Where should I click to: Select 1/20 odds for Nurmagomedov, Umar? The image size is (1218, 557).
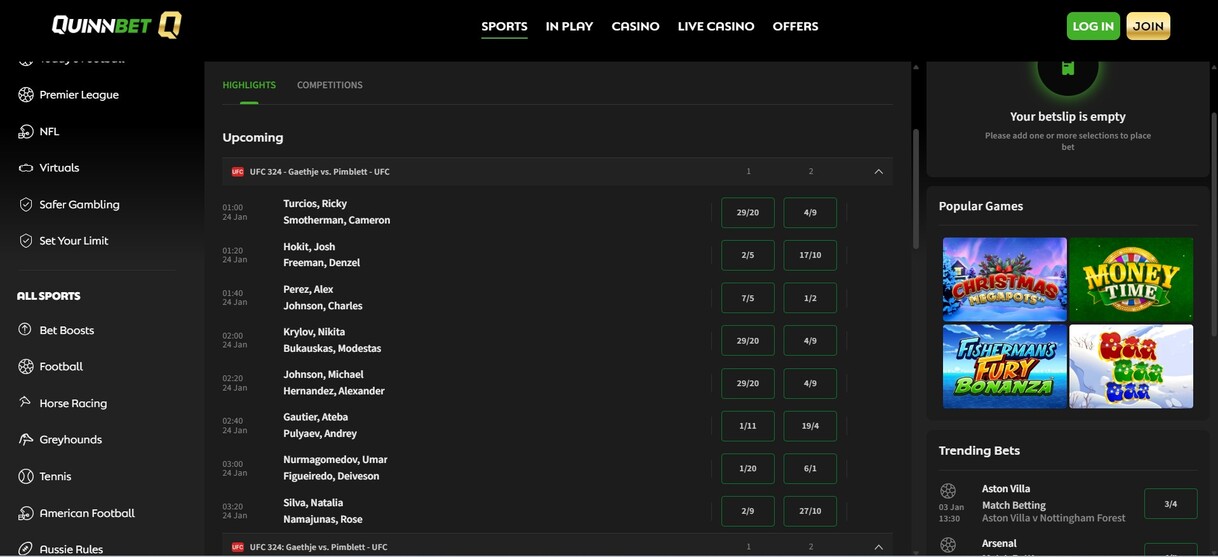pyautogui.click(x=748, y=468)
